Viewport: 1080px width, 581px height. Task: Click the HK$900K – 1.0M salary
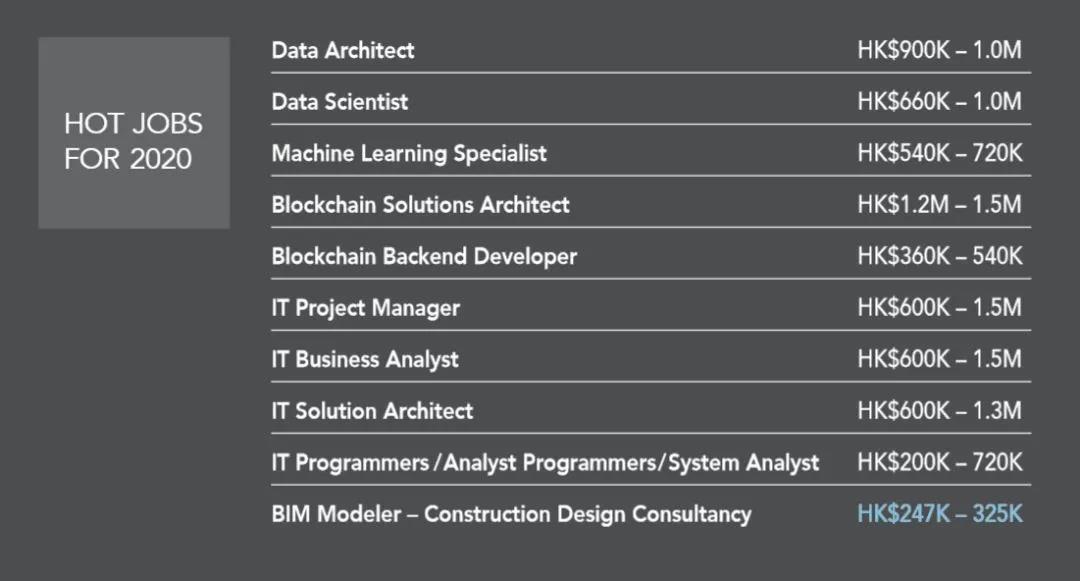[939, 50]
